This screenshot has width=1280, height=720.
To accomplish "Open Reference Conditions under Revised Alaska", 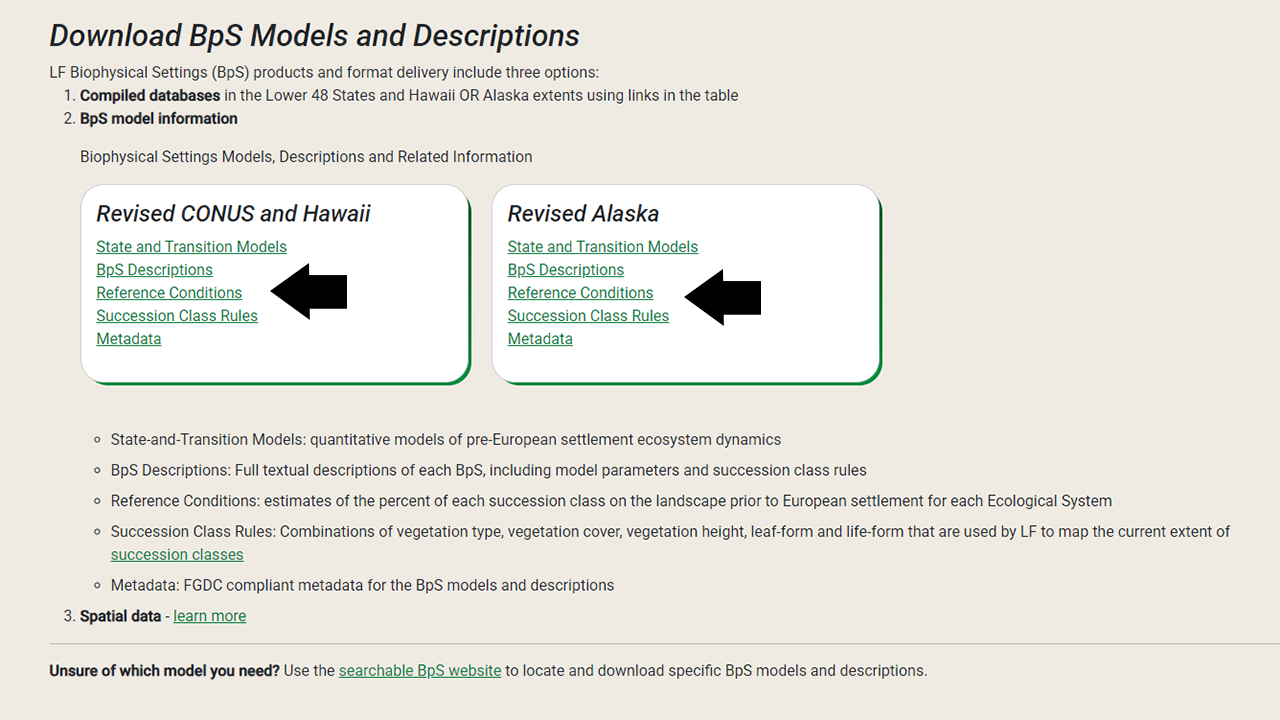I will coord(580,292).
